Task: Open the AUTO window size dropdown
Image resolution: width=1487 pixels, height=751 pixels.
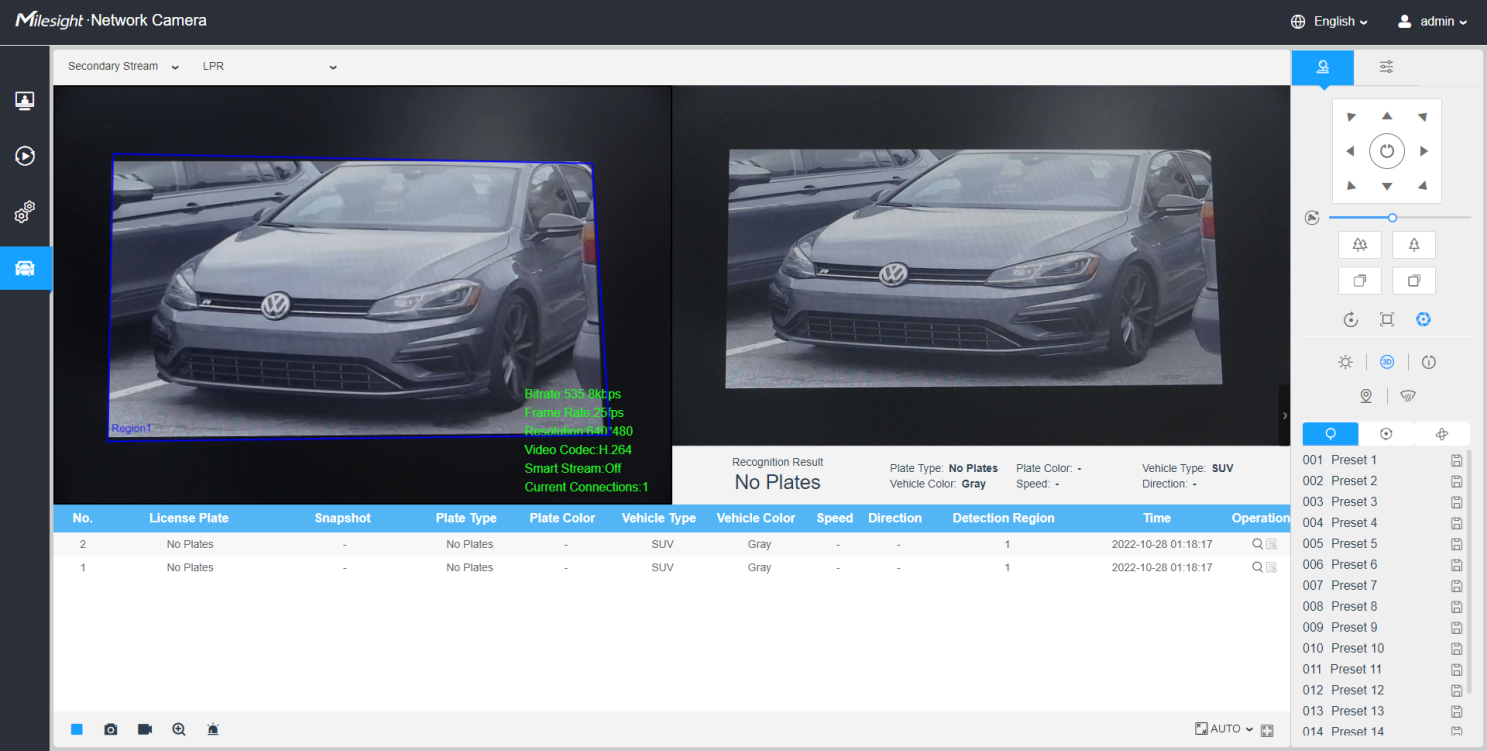Action: (1224, 729)
